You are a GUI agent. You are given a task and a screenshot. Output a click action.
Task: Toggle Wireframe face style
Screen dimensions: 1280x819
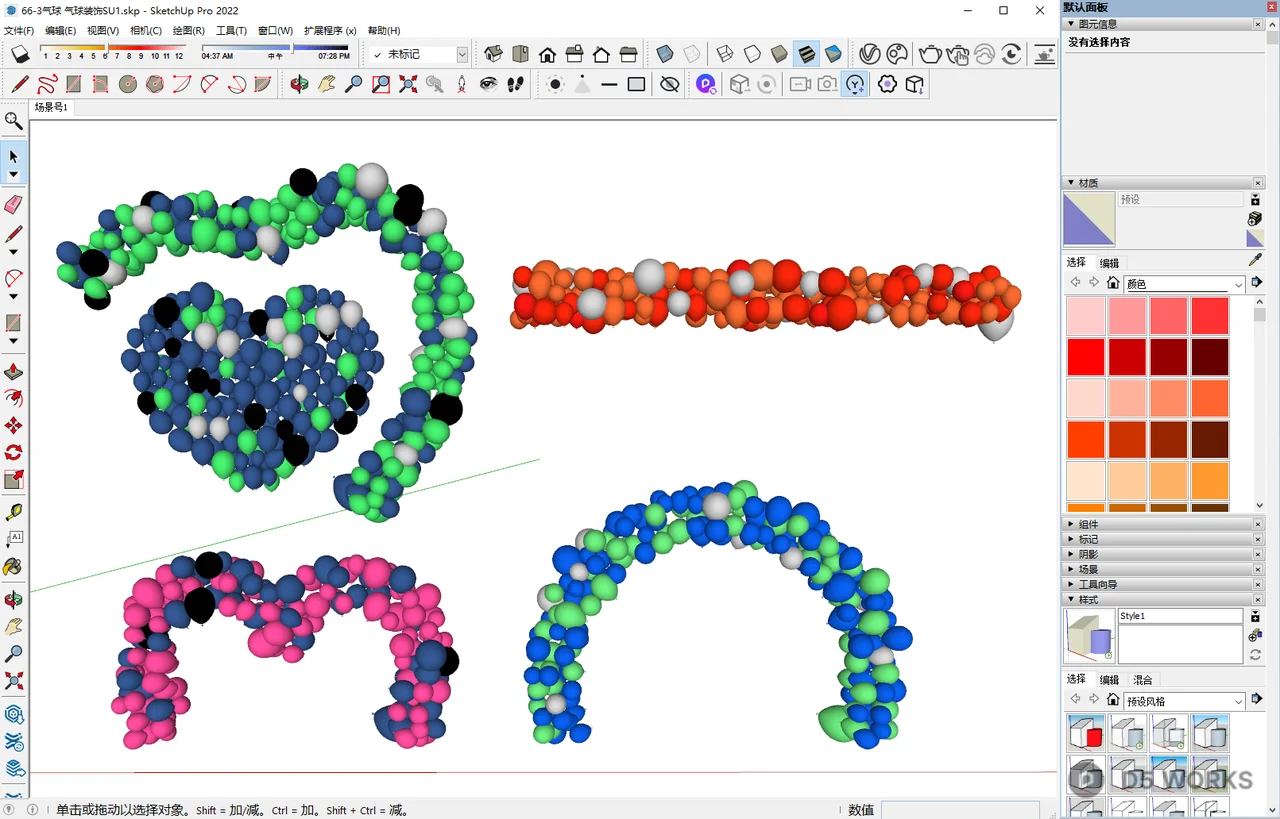tap(725, 54)
